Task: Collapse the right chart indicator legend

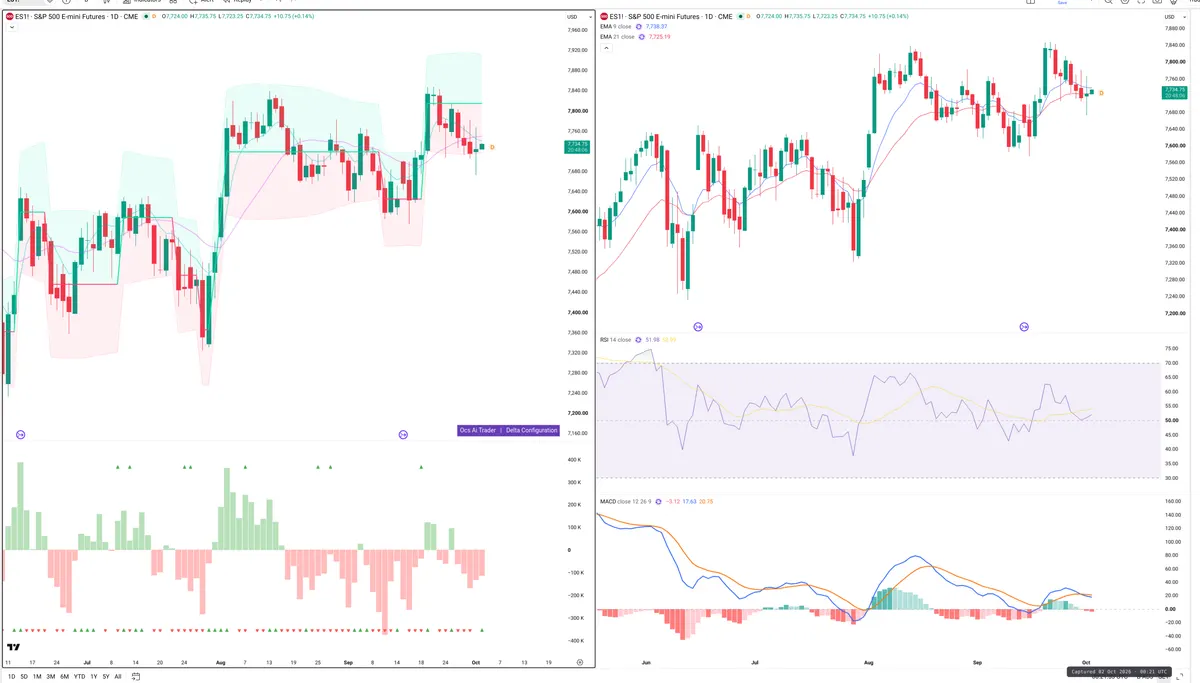Action: coord(606,48)
